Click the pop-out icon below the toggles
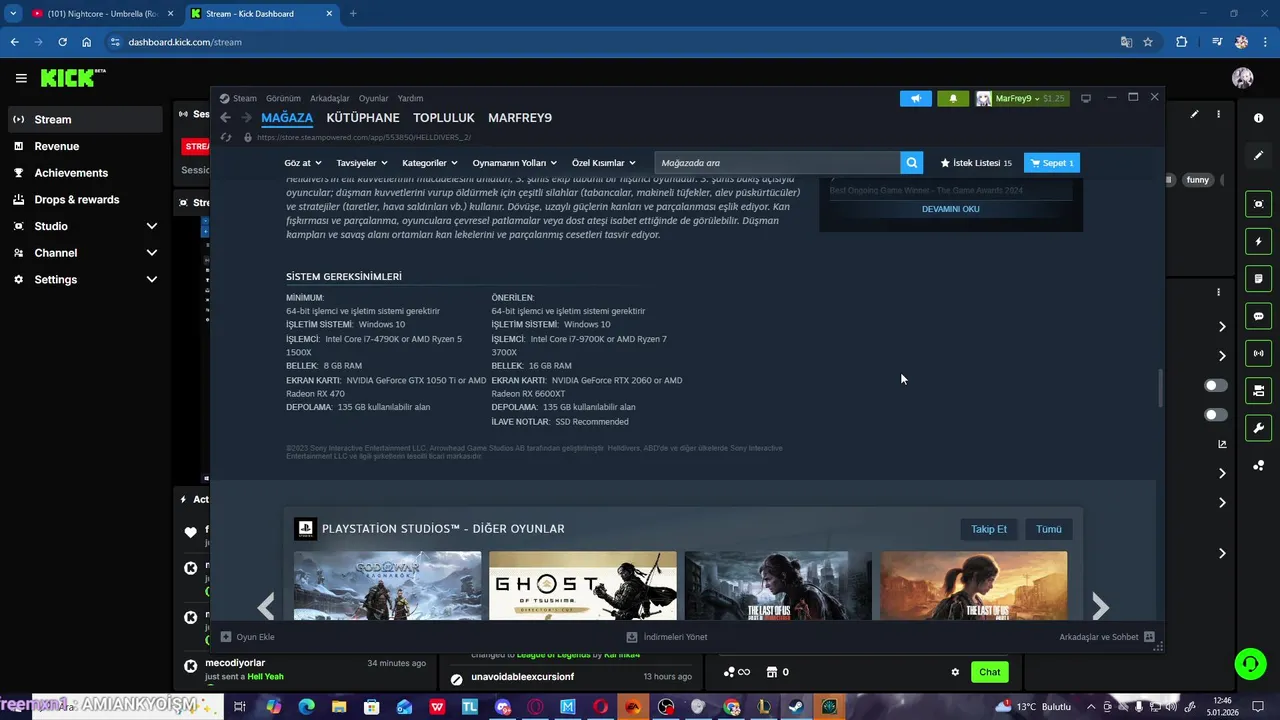Image resolution: width=1280 pixels, height=720 pixels. pyautogui.click(x=1222, y=444)
